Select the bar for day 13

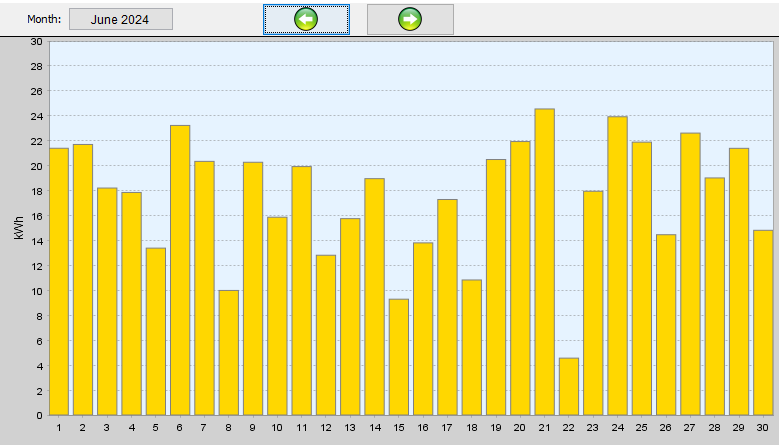point(350,317)
